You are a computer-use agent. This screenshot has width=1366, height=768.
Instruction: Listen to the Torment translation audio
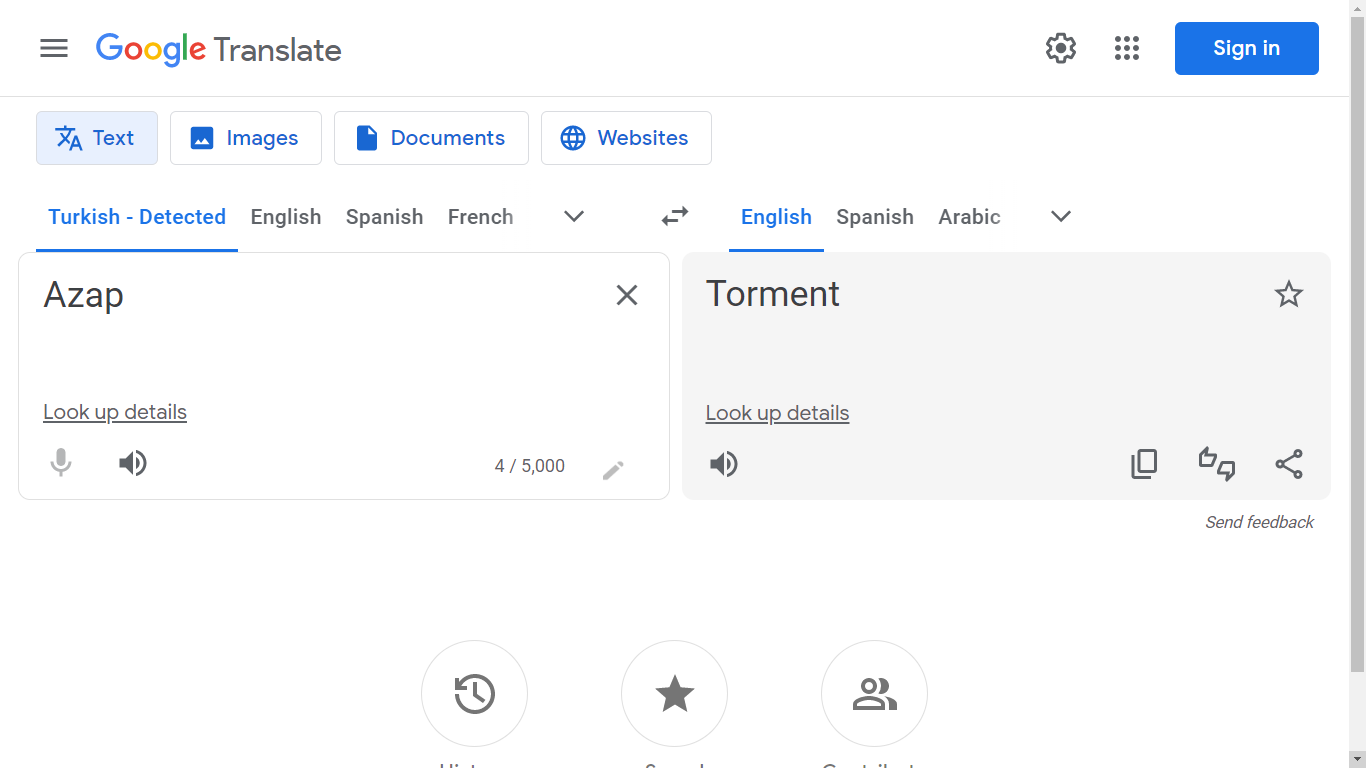coord(724,464)
